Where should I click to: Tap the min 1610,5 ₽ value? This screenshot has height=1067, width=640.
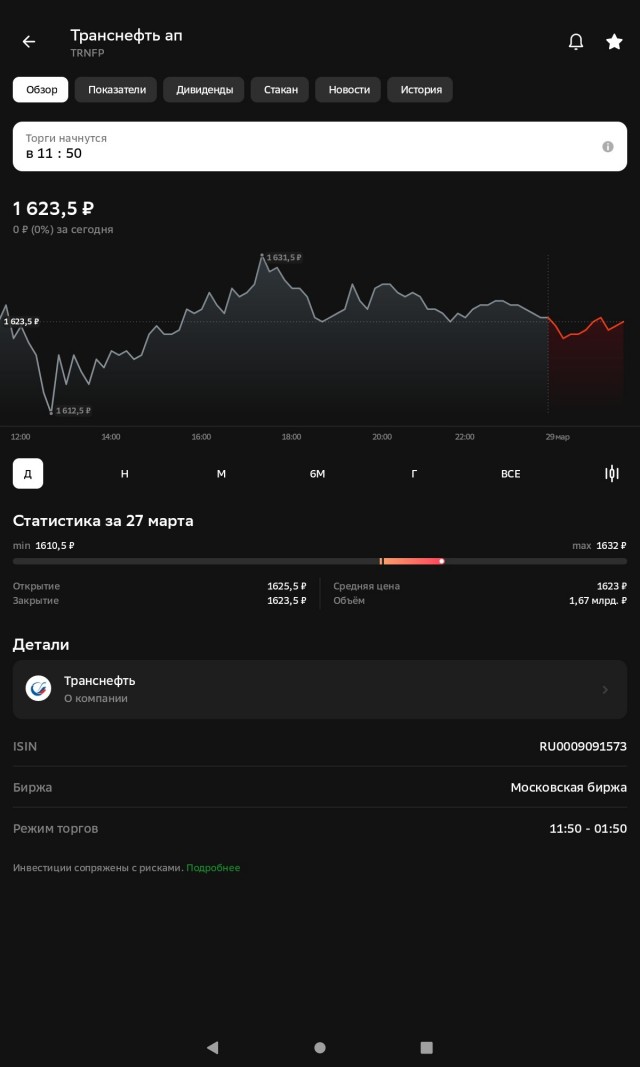55,545
